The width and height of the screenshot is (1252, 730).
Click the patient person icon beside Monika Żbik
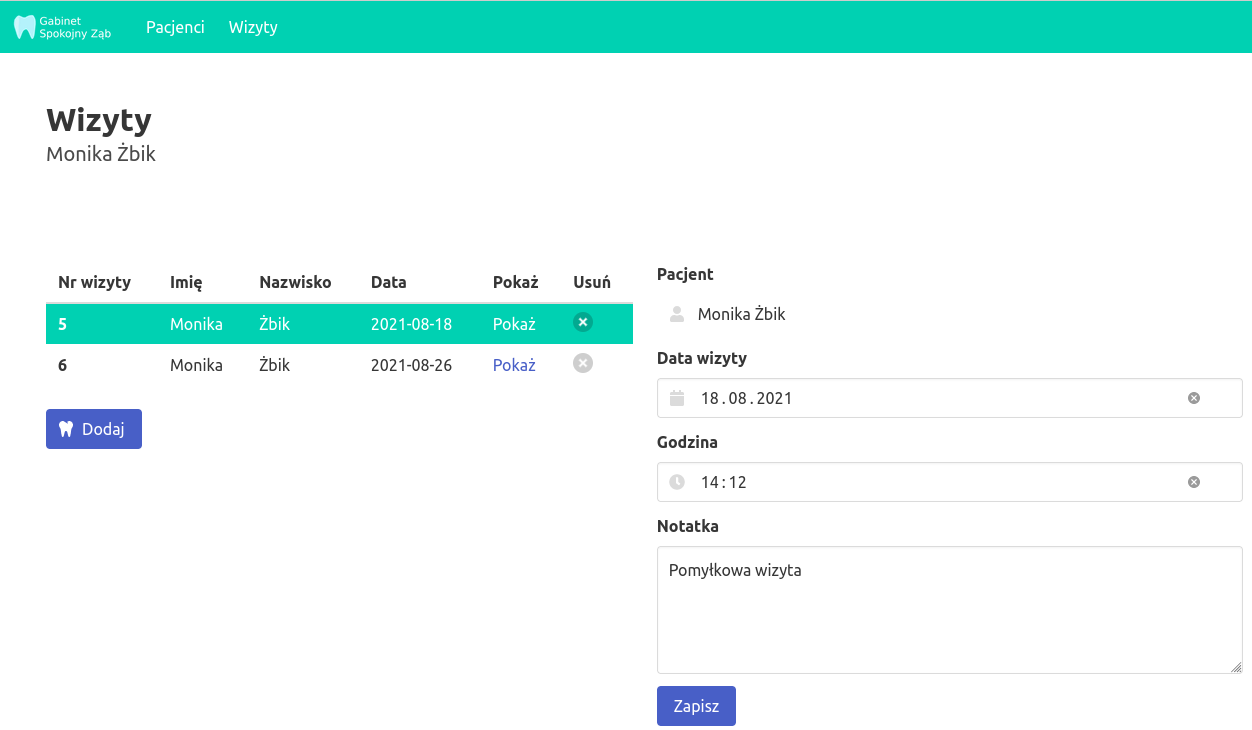[x=677, y=314]
